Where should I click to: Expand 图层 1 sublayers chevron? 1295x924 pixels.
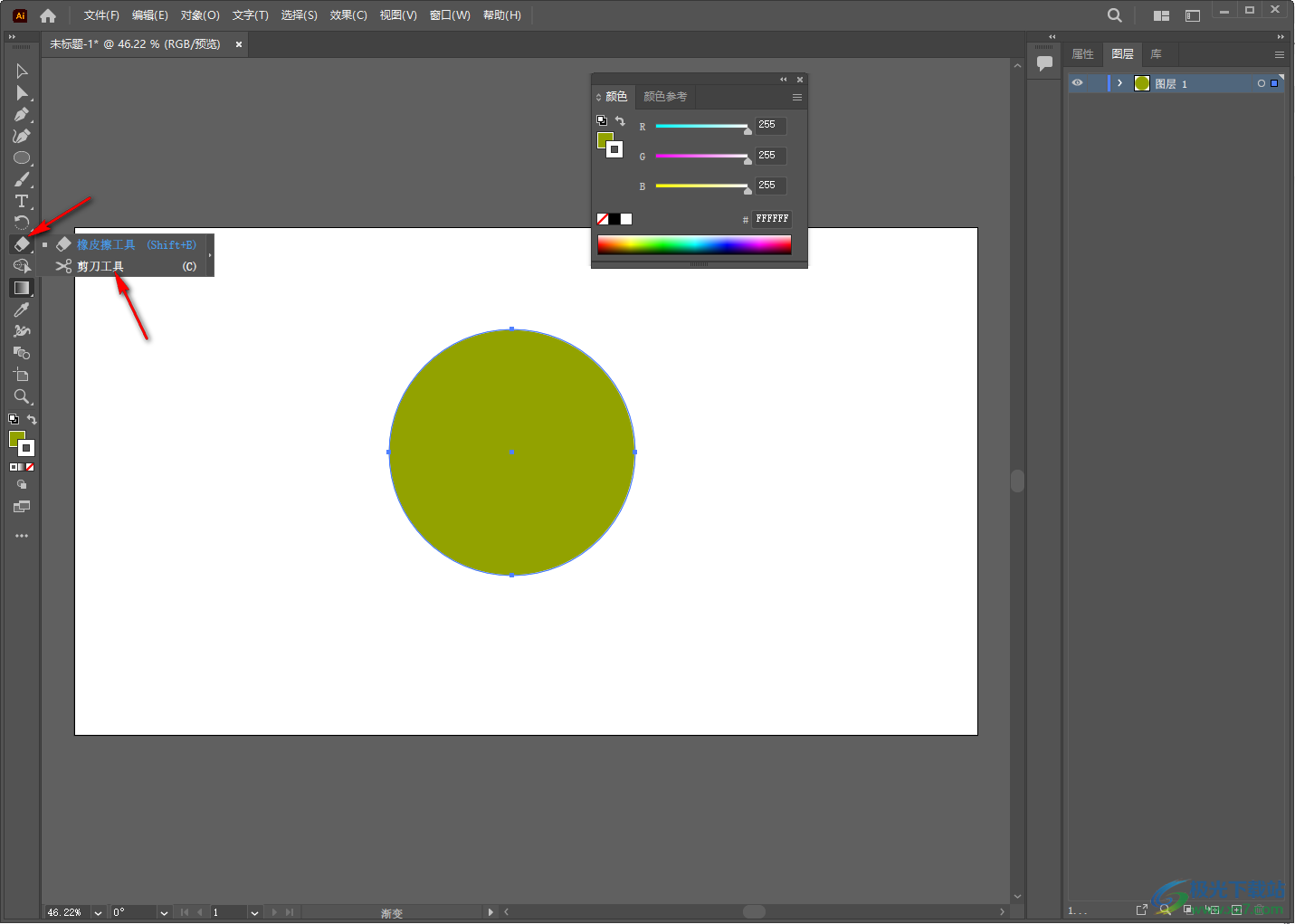tap(1119, 83)
